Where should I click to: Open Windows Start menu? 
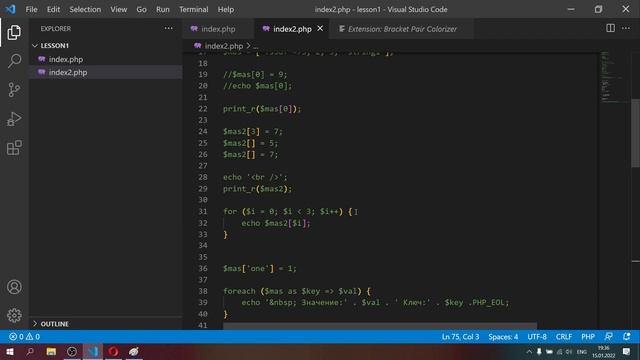pos(9,351)
